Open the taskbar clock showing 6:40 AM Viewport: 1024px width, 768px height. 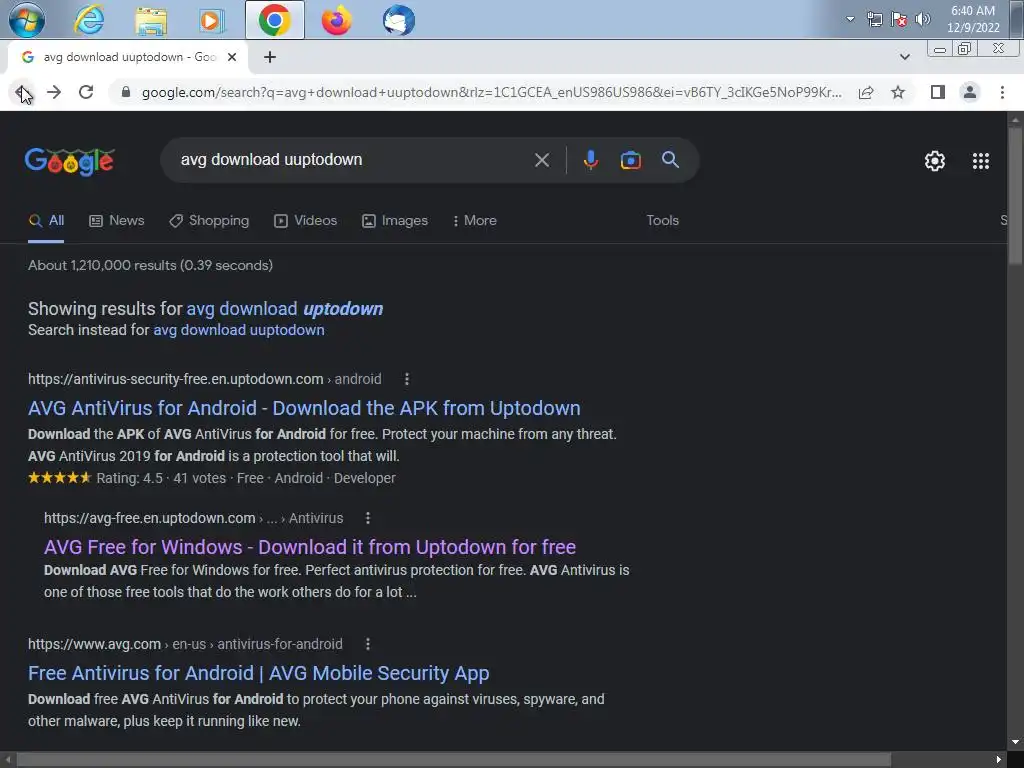(x=973, y=19)
